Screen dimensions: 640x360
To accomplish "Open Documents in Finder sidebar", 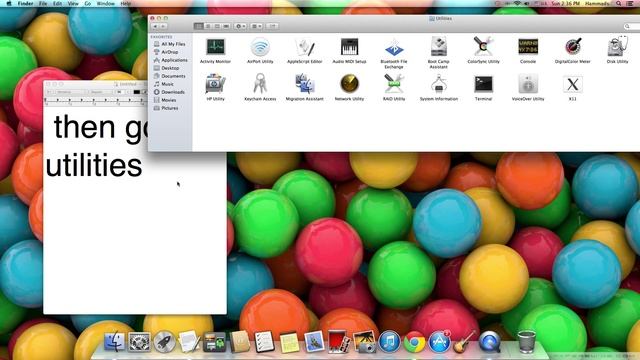I will (170, 76).
